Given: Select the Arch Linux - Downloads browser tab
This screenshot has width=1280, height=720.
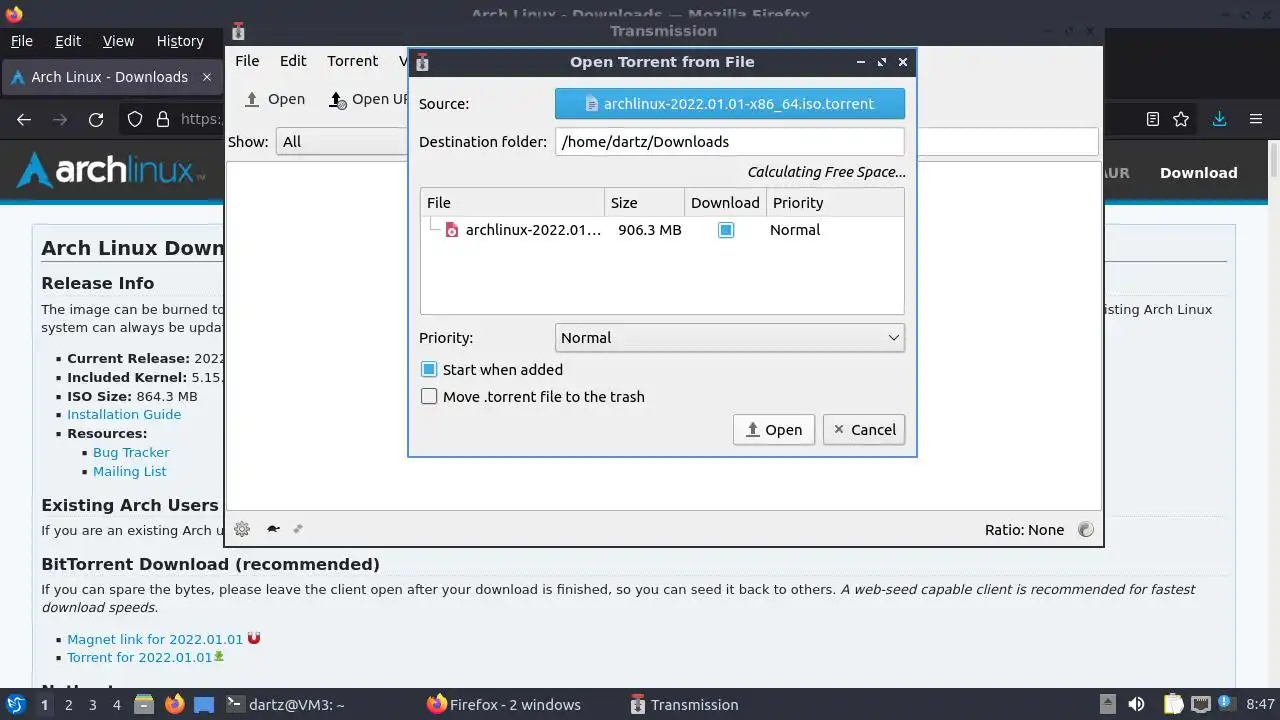Looking at the screenshot, I should (110, 77).
